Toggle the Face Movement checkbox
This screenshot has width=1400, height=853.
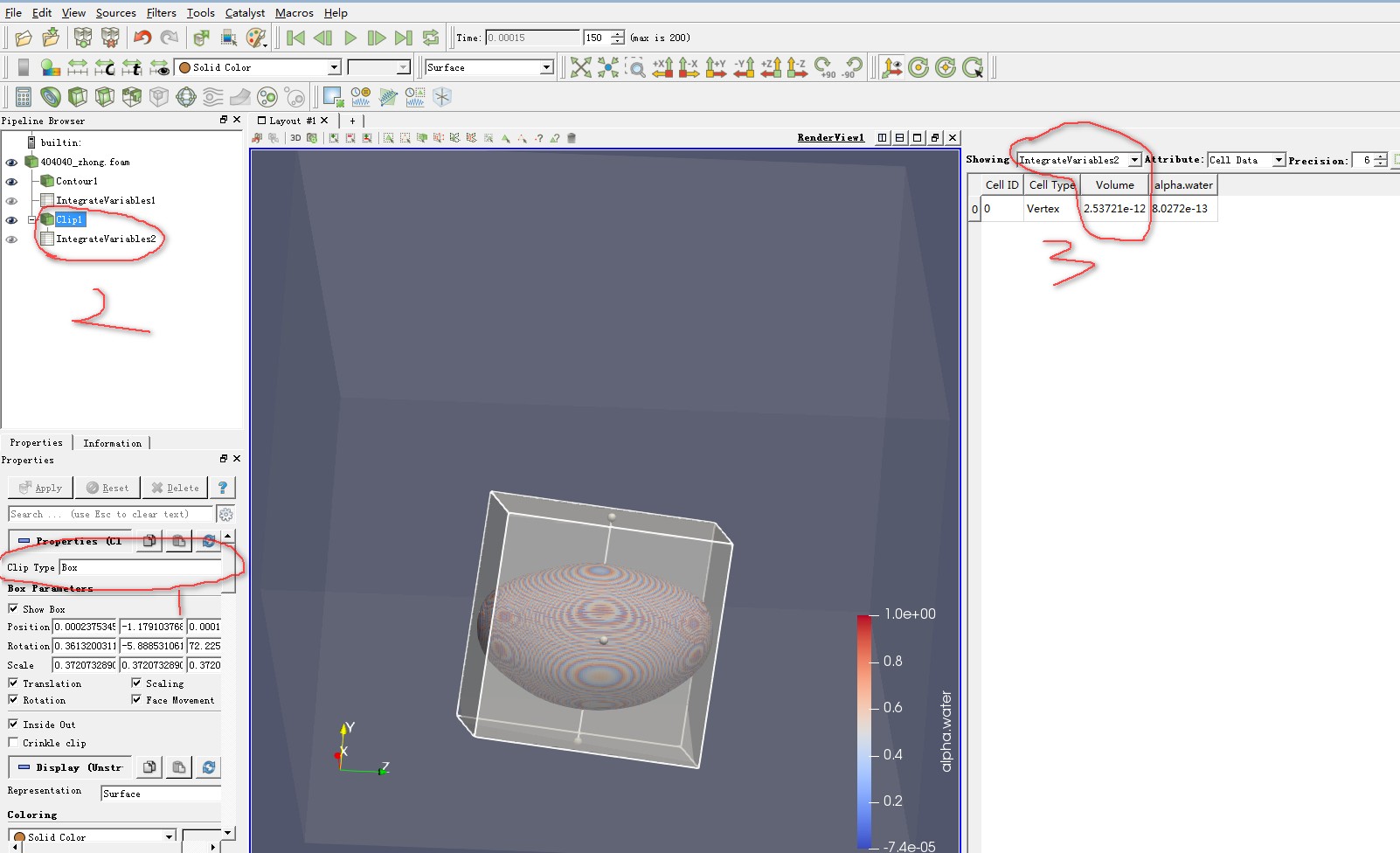[x=136, y=699]
